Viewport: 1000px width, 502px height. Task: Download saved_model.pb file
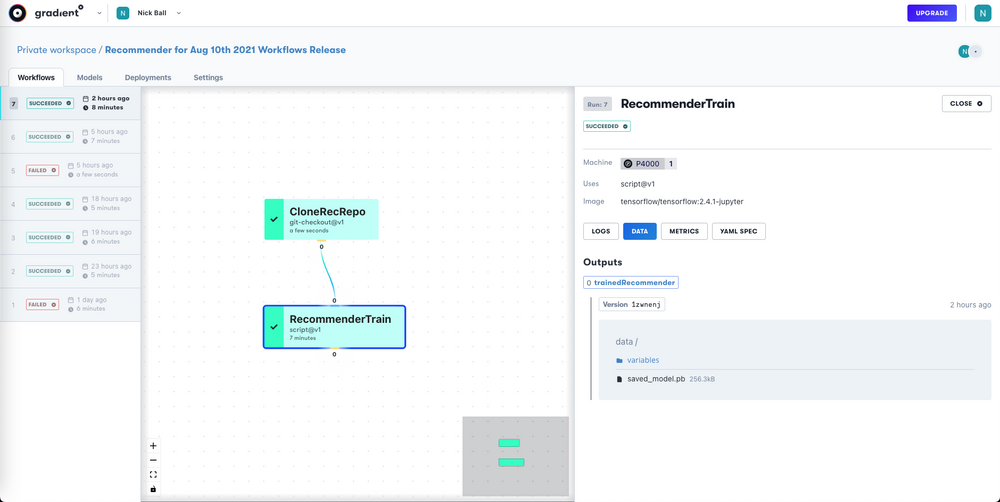pyautogui.click(x=656, y=379)
